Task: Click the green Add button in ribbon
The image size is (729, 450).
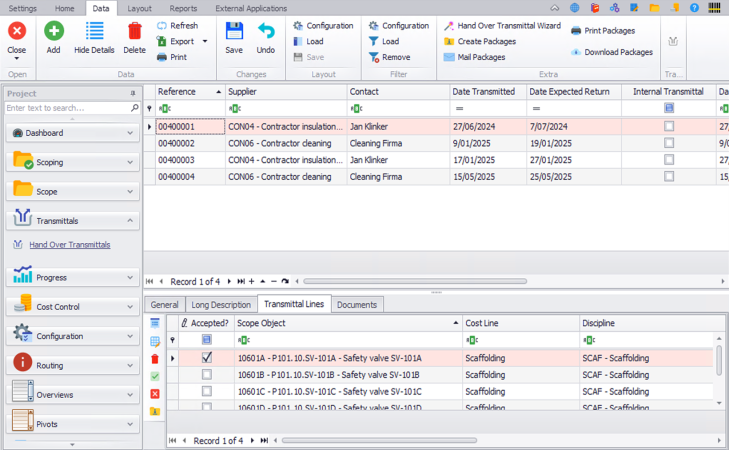Action: (x=53, y=37)
